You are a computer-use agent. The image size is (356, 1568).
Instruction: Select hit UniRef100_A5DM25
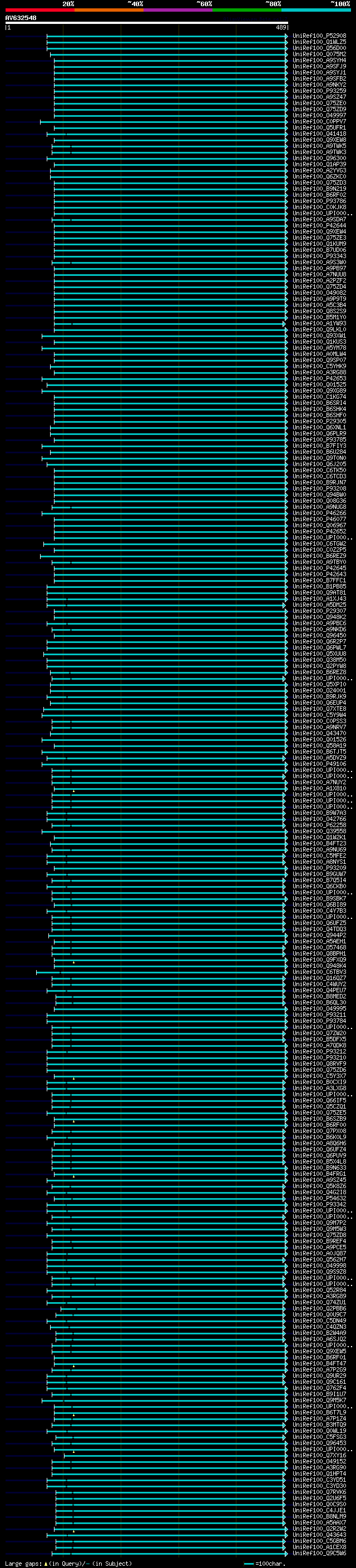point(319,605)
